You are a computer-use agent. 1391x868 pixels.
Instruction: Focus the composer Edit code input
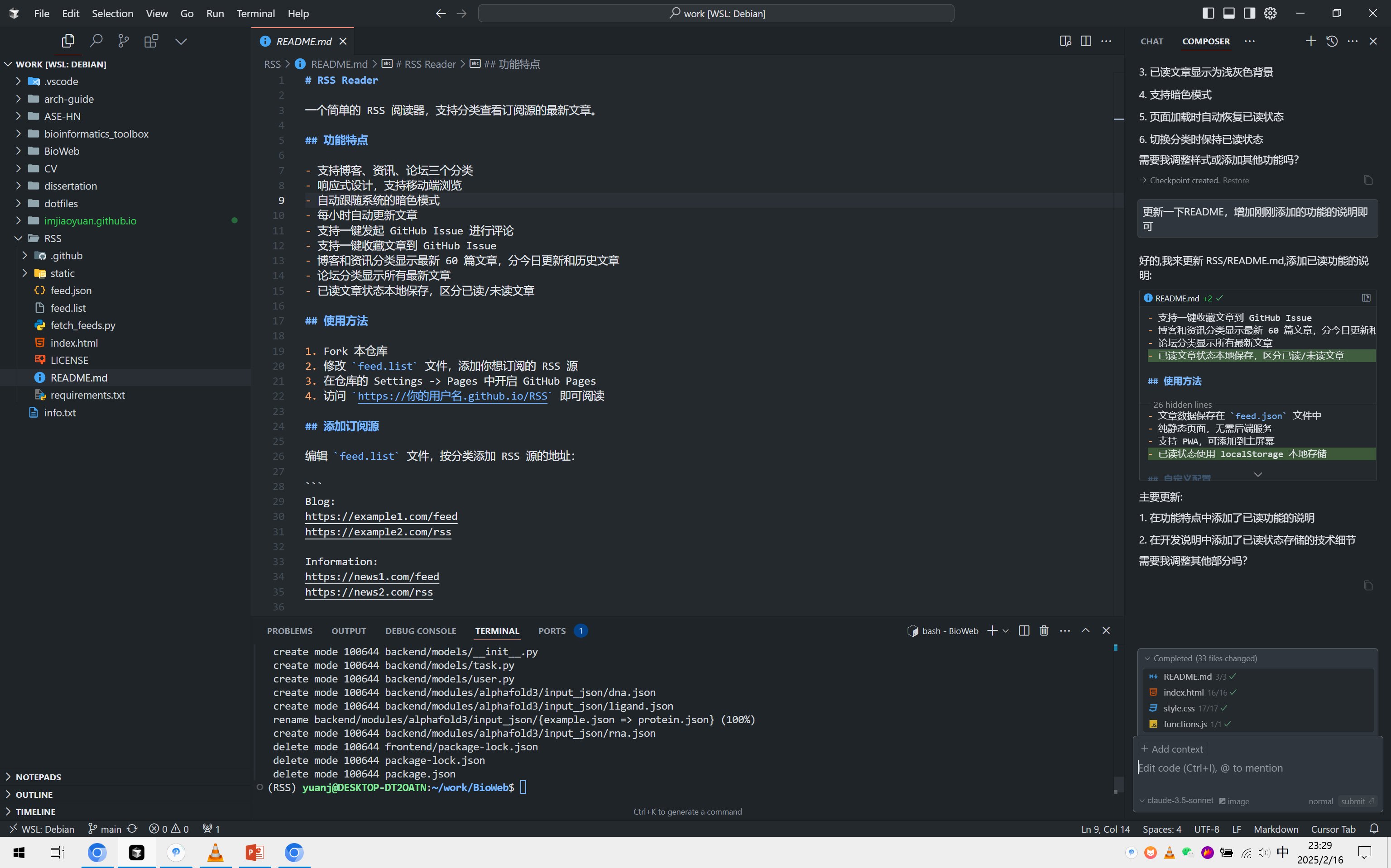(1258, 768)
